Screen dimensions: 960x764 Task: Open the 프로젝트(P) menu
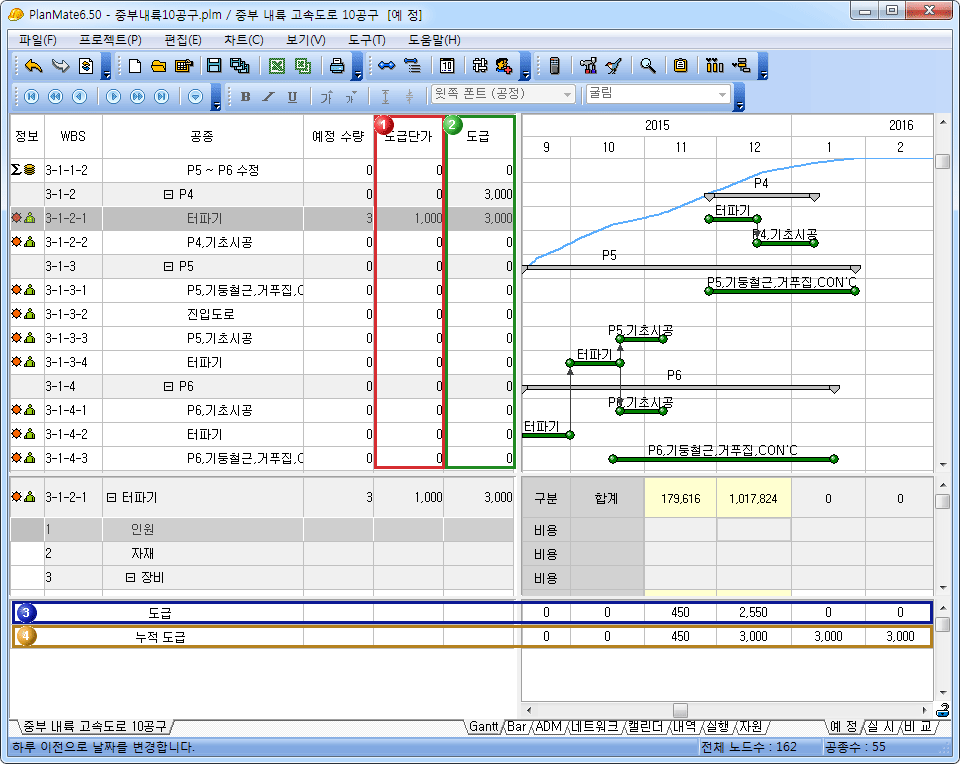110,40
